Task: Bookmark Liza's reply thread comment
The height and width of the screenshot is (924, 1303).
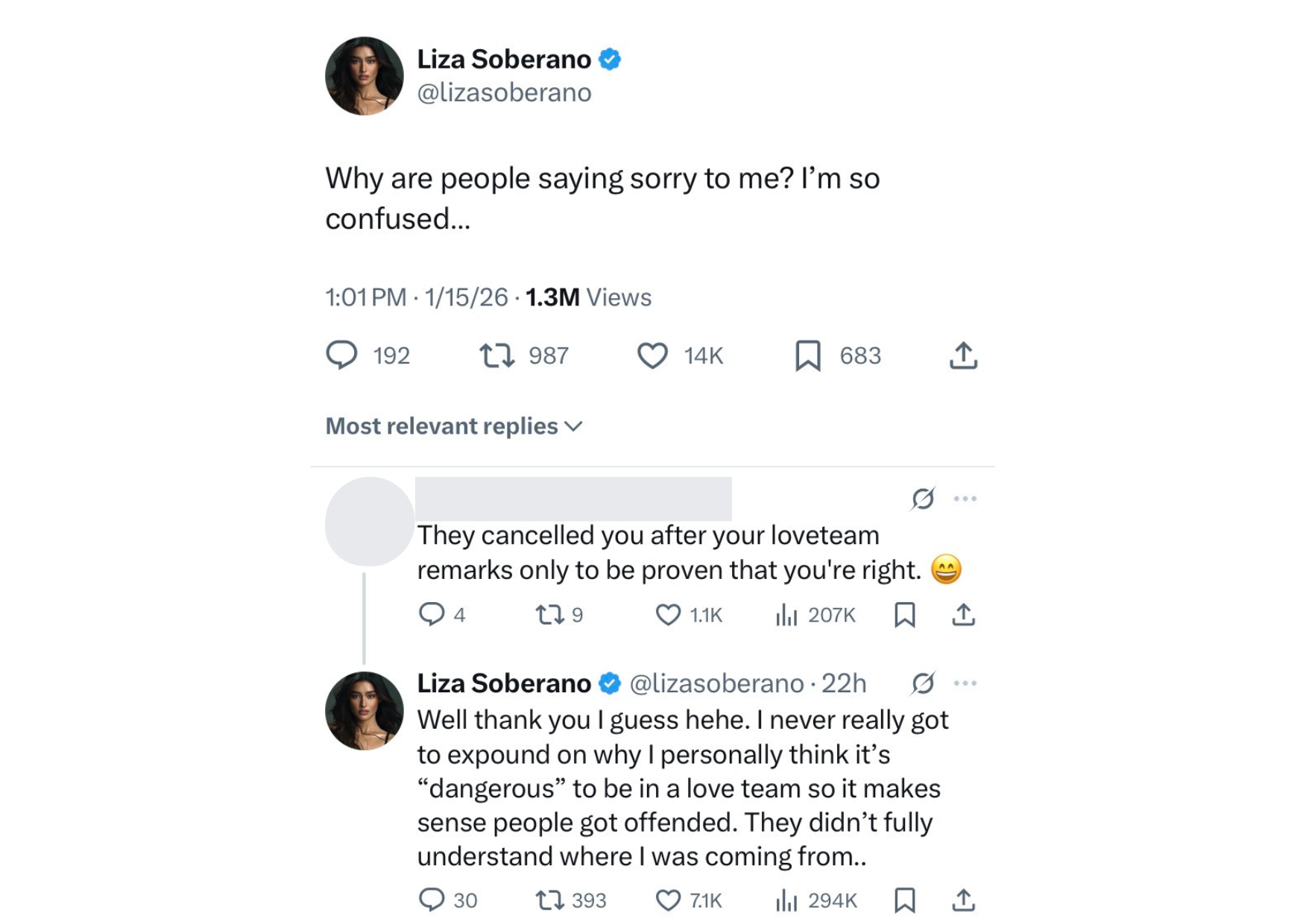Action: point(906,899)
